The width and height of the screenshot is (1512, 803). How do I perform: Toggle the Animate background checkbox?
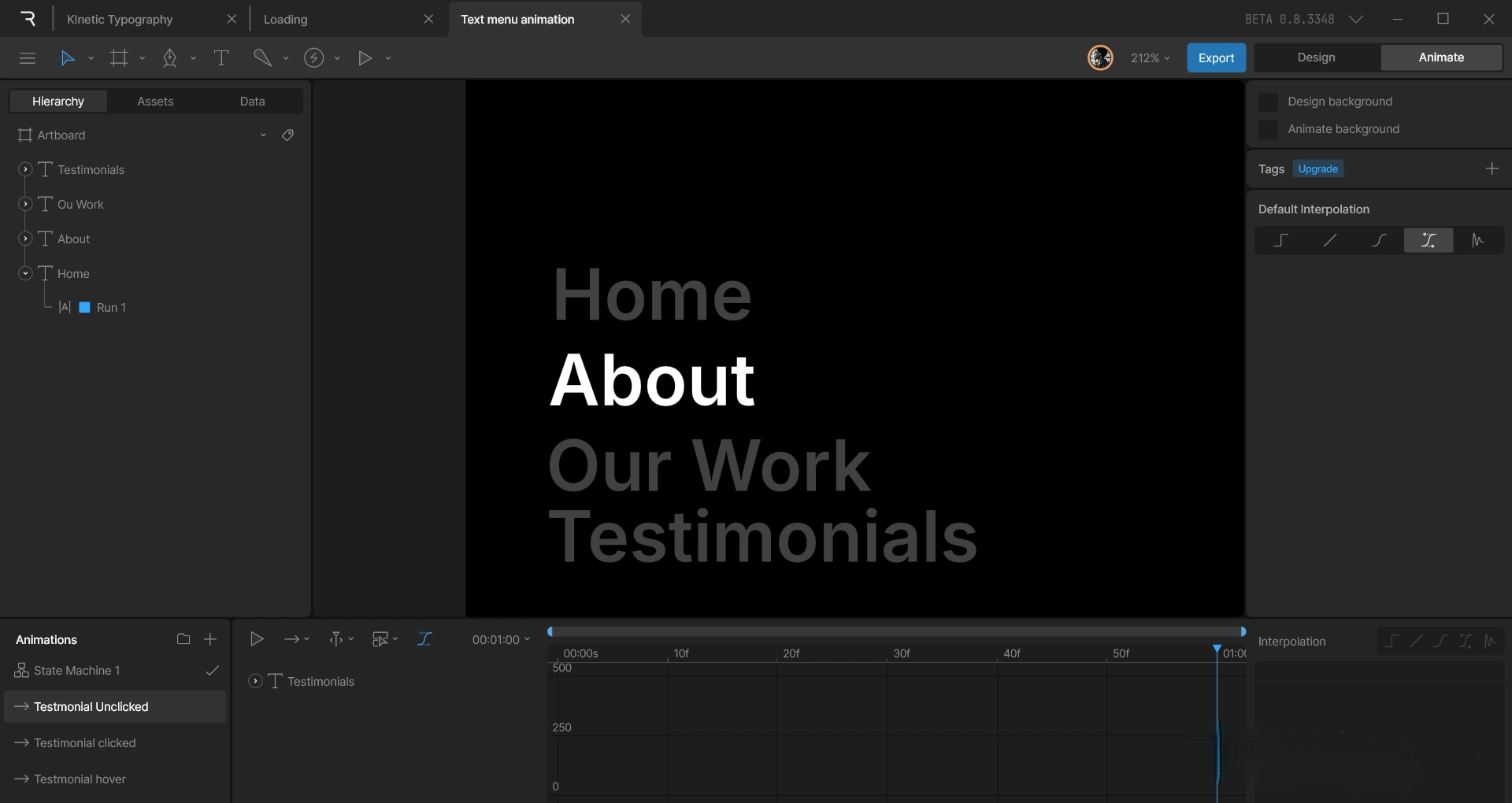(1268, 129)
